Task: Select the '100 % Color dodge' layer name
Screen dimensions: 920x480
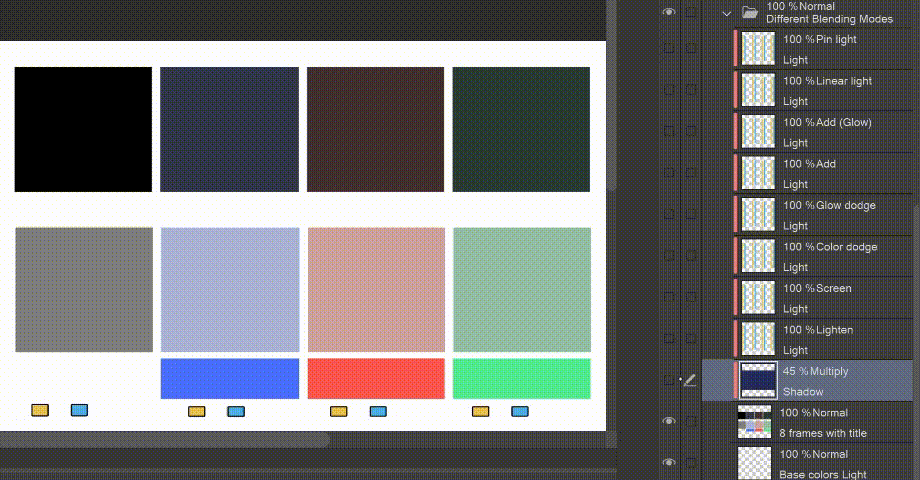Action: coord(830,247)
